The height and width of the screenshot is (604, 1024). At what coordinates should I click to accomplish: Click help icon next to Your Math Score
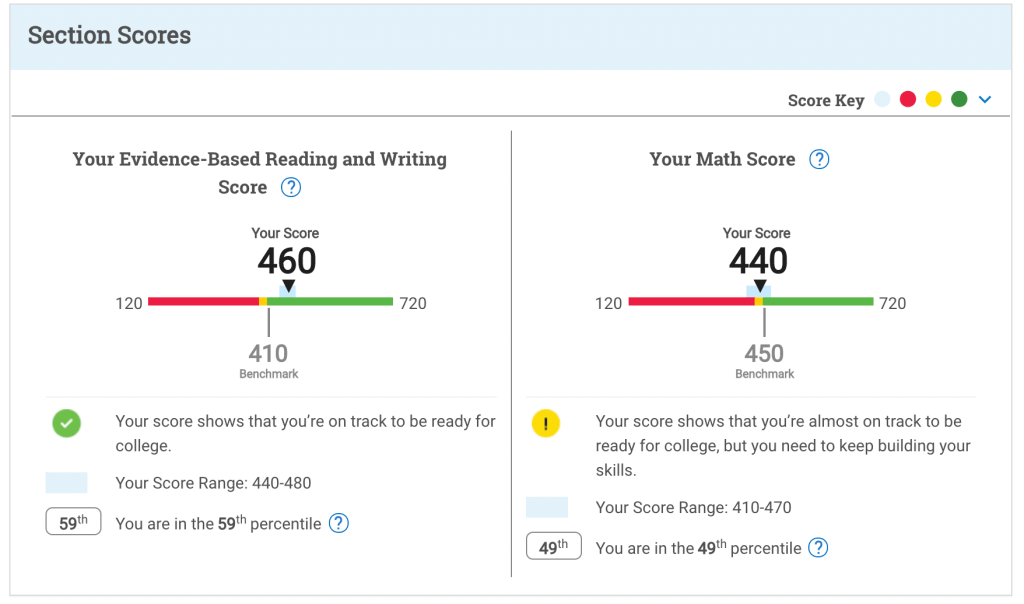[x=819, y=159]
